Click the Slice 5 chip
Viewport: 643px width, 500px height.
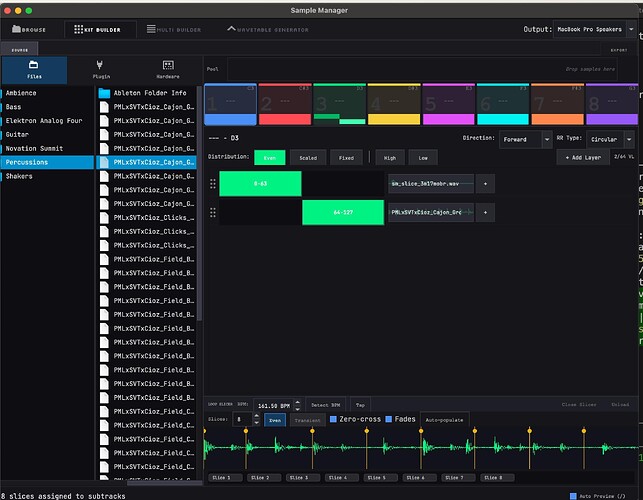pos(380,478)
